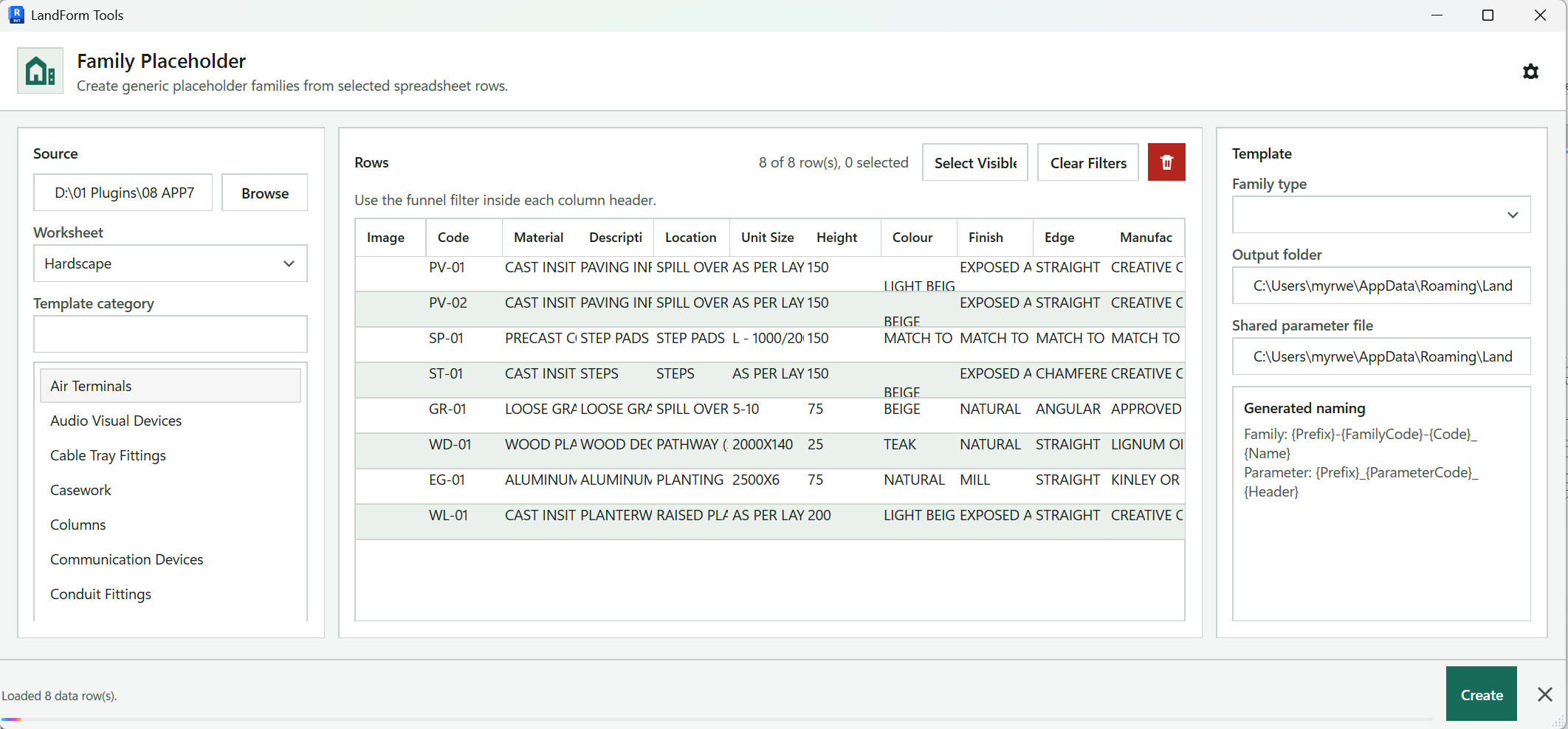
Task: Expand the Worksheet Hardscape dropdown
Action: (x=171, y=263)
